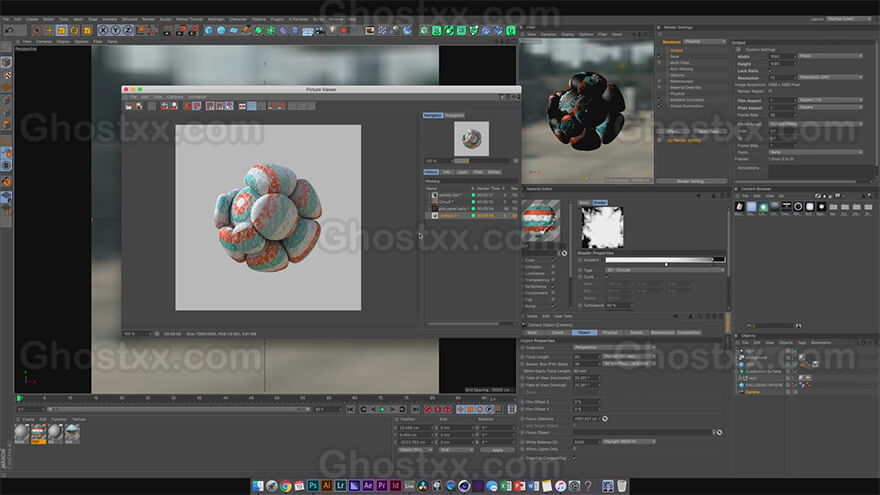
Task: Open the gradient Type dropdown
Action: (665, 270)
